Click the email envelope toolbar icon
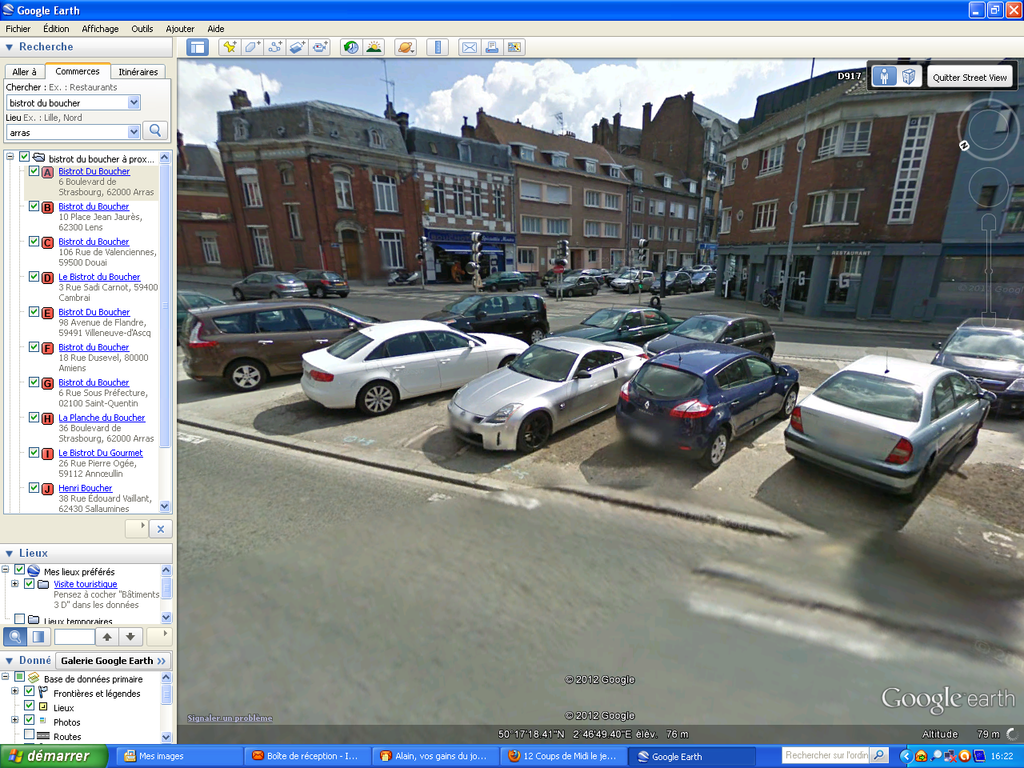This screenshot has width=1024, height=768. (468, 47)
